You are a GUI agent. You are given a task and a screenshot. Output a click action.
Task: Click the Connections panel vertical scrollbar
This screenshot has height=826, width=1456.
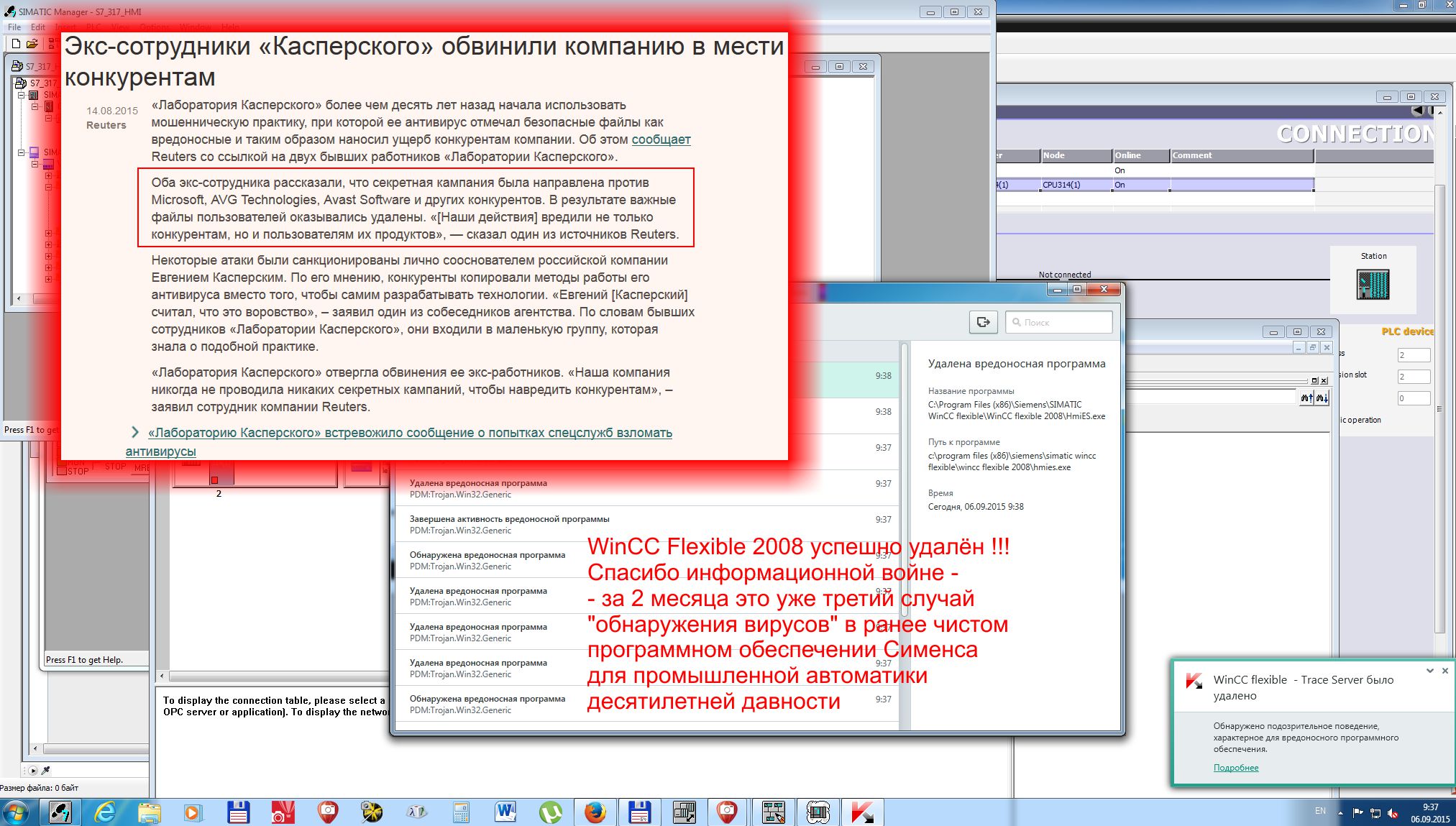(x=1439, y=408)
